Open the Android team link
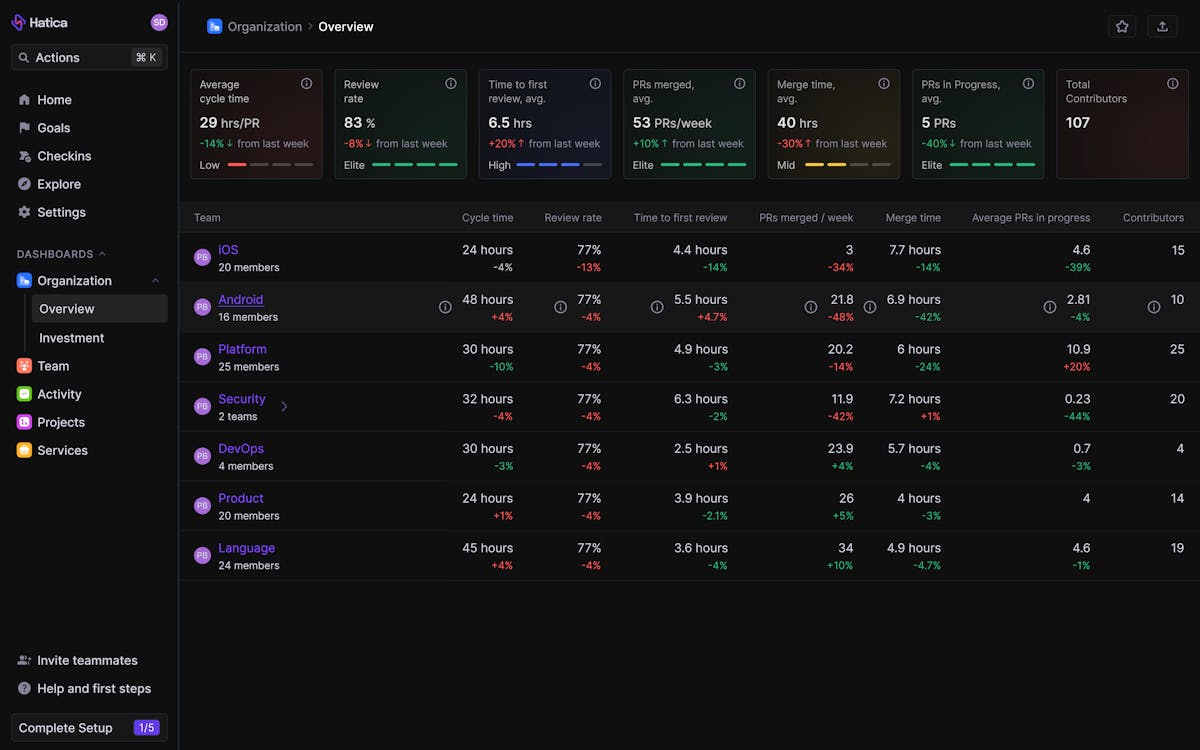Image resolution: width=1200 pixels, height=750 pixels. (241, 299)
